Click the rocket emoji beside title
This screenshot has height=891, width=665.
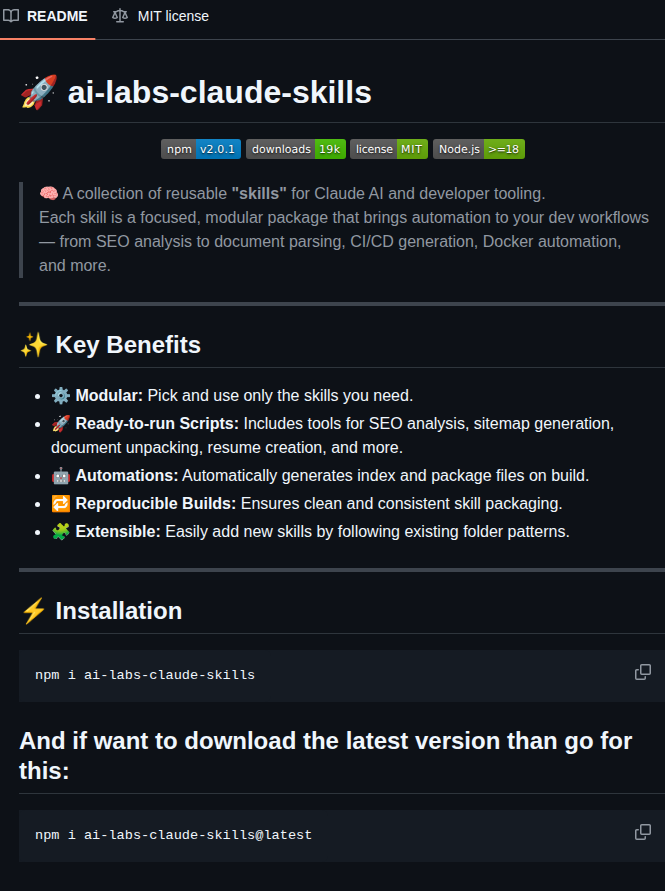click(39, 92)
